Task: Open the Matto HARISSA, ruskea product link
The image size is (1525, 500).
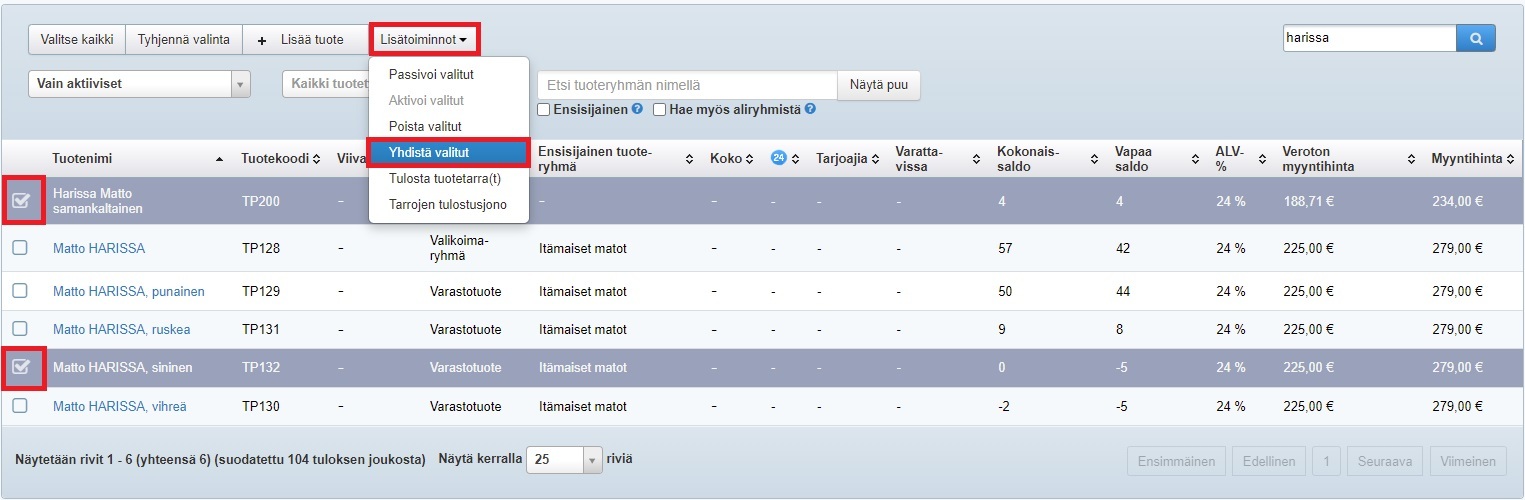Action: coord(121,329)
